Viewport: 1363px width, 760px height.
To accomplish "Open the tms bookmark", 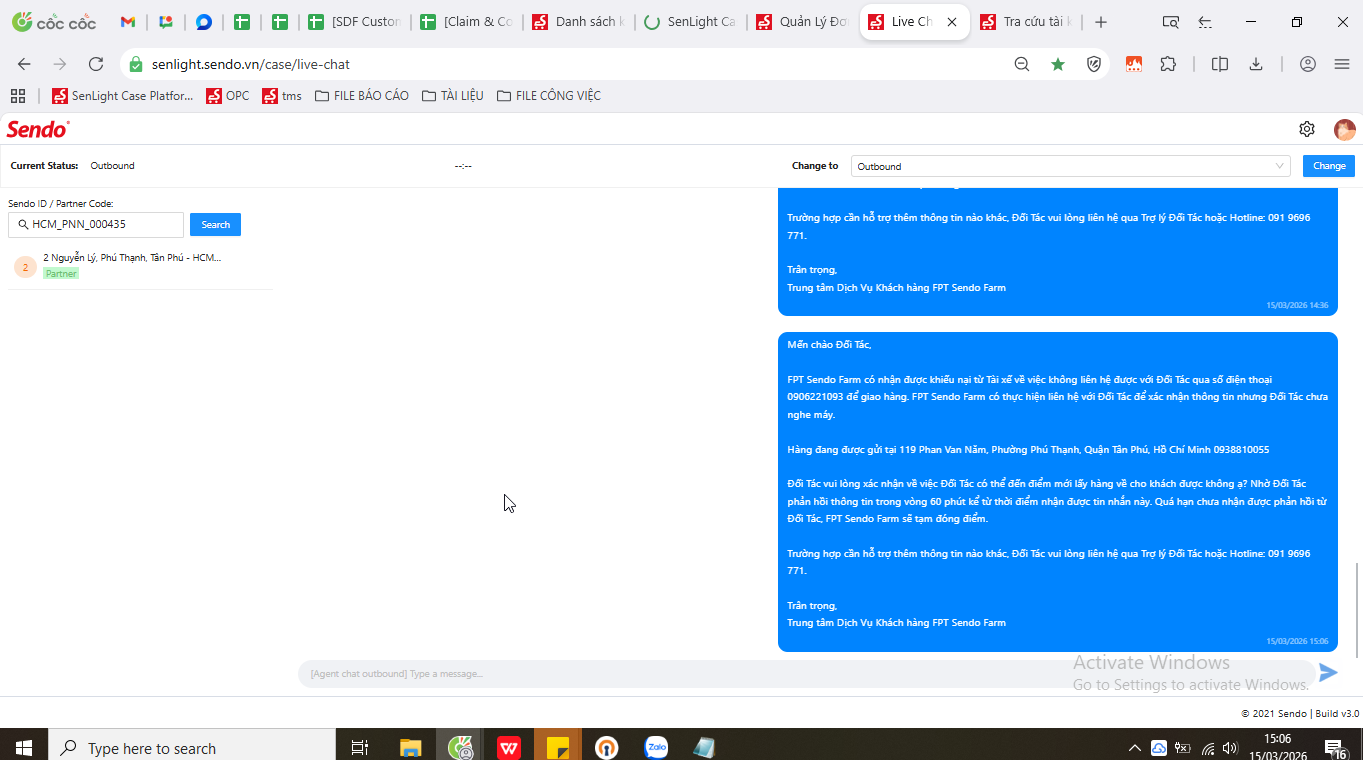I will point(282,96).
